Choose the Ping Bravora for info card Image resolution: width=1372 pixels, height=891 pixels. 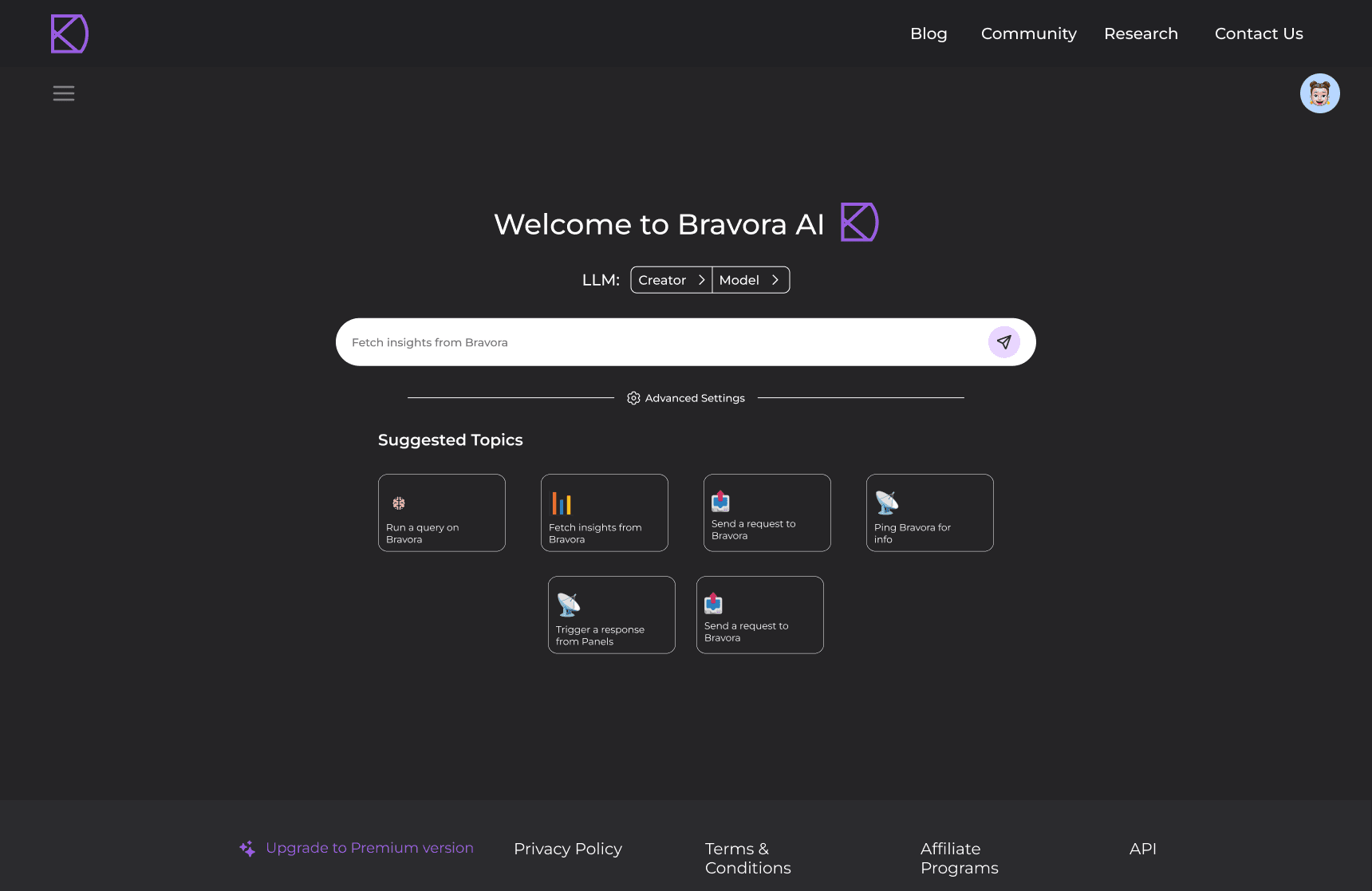tap(930, 513)
